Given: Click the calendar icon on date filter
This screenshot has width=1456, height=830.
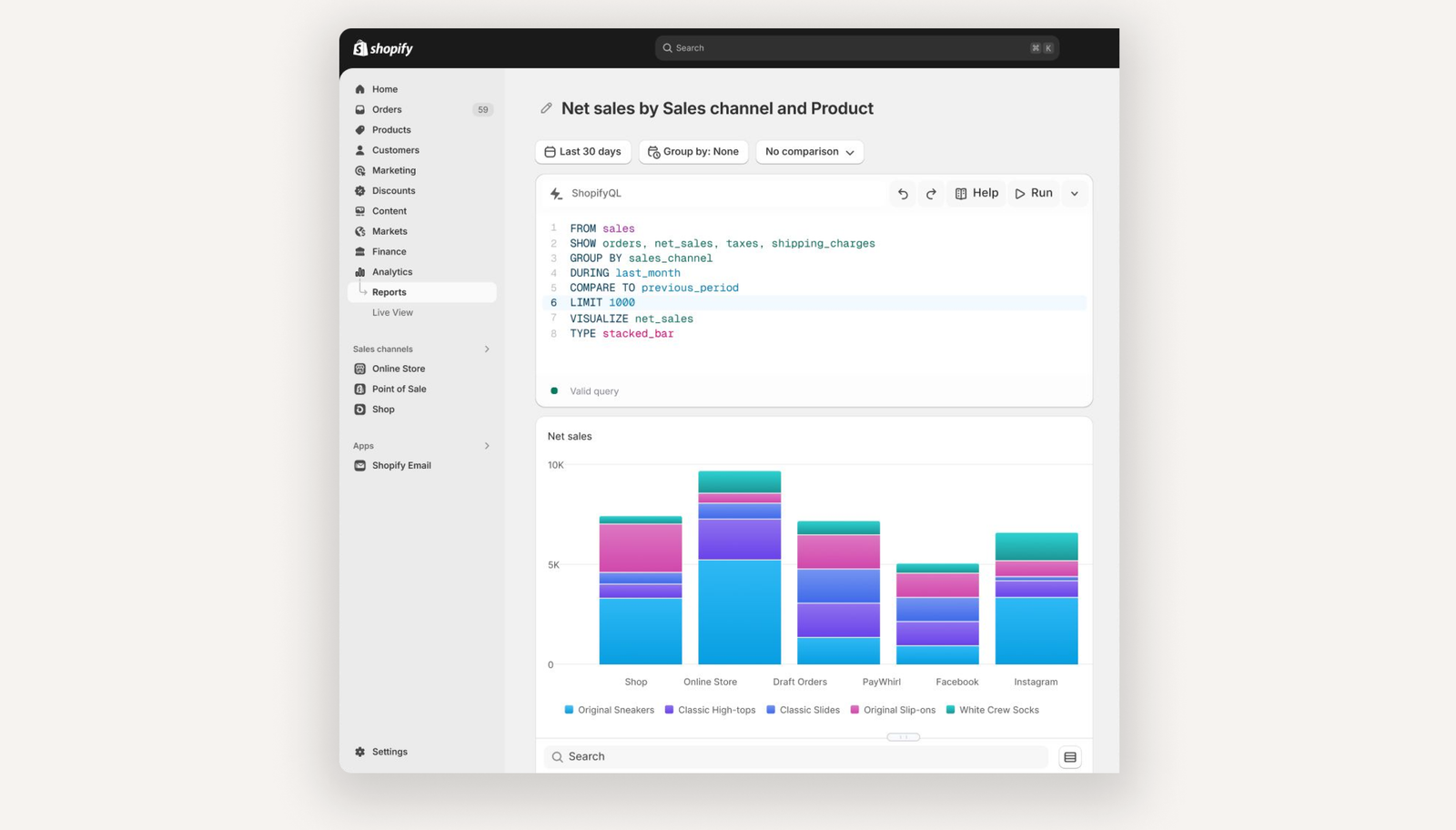Looking at the screenshot, I should (550, 152).
